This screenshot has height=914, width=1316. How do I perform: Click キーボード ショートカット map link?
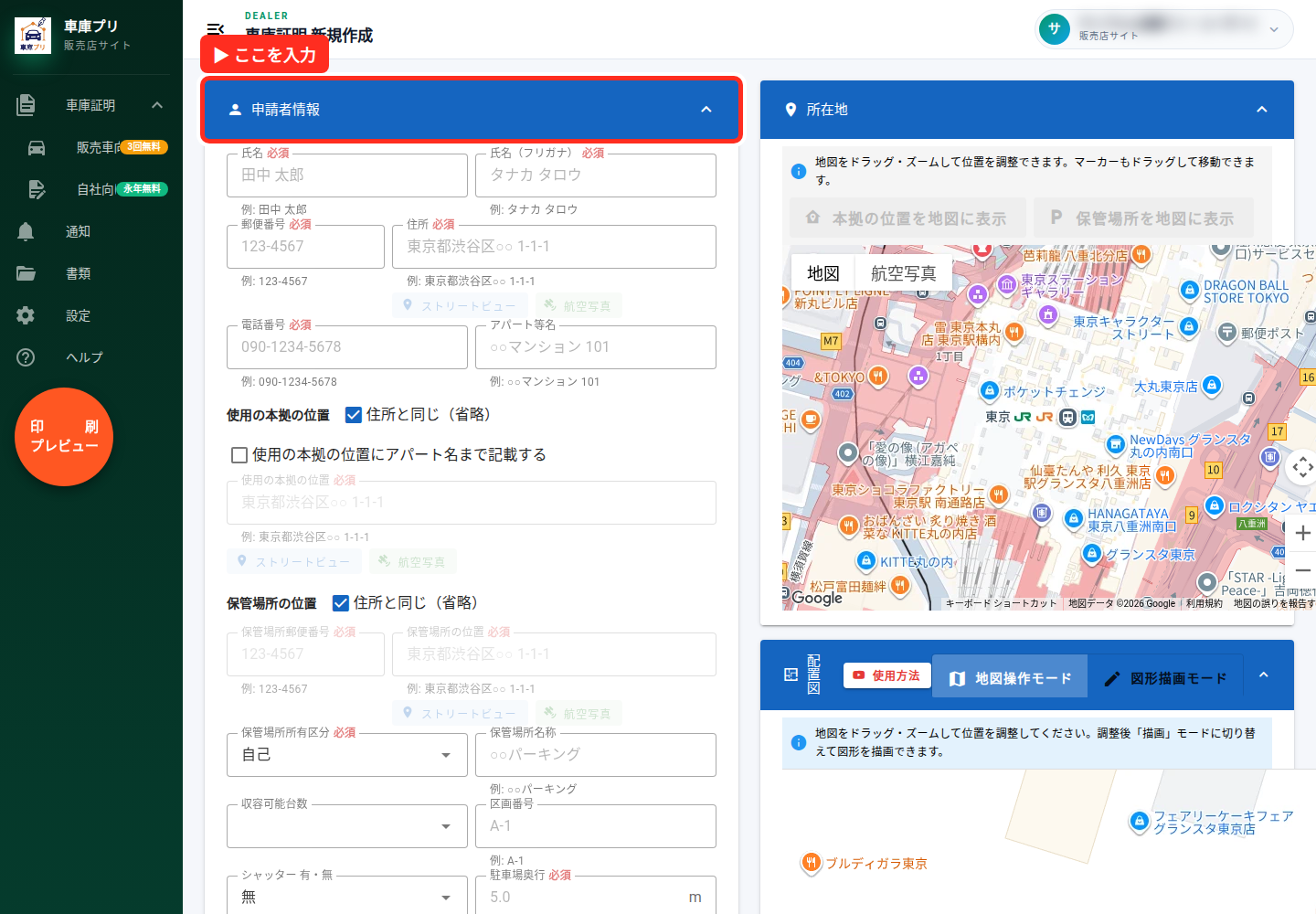pyautogui.click(x=1001, y=603)
